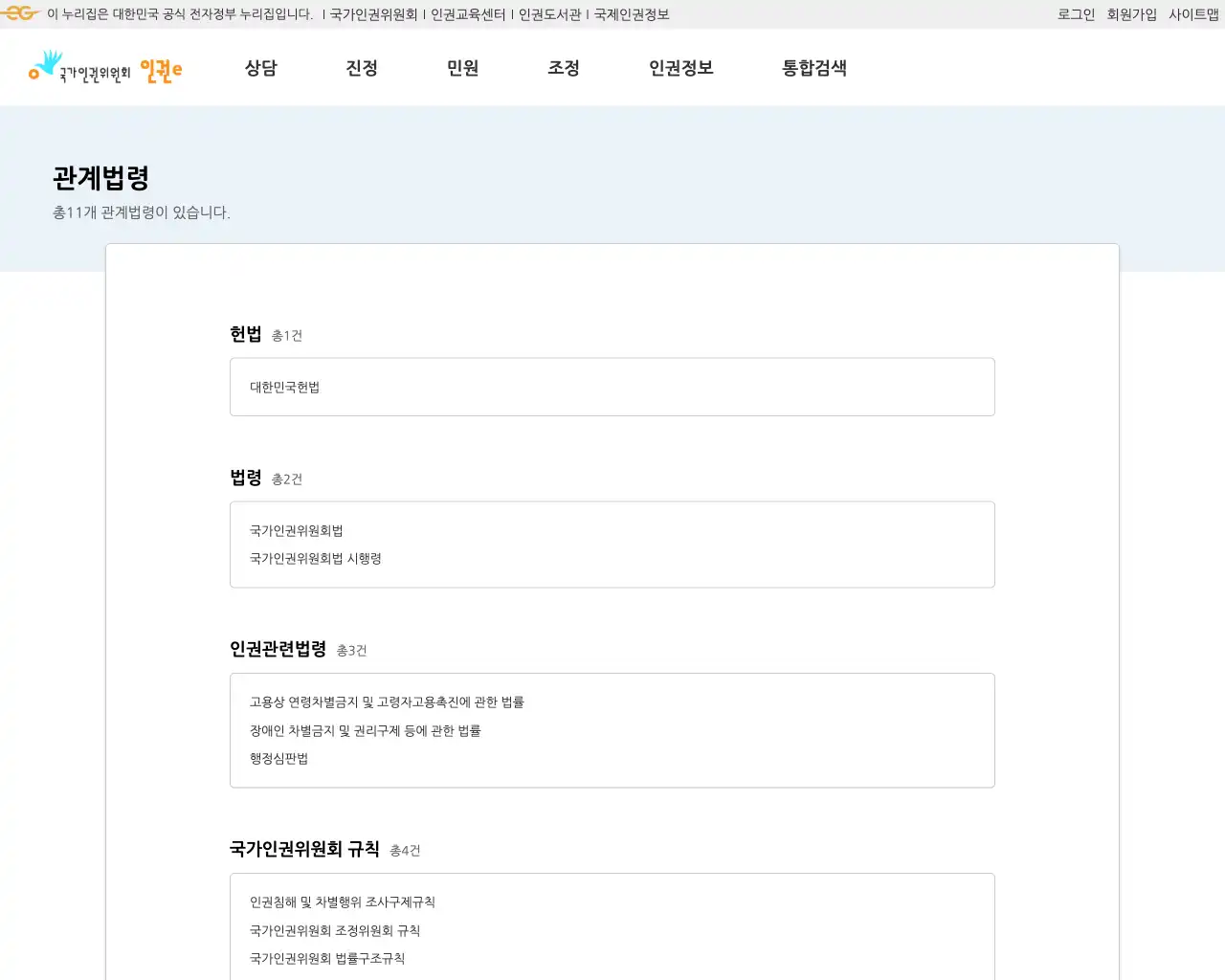Open the 진정 menu

[x=362, y=68]
